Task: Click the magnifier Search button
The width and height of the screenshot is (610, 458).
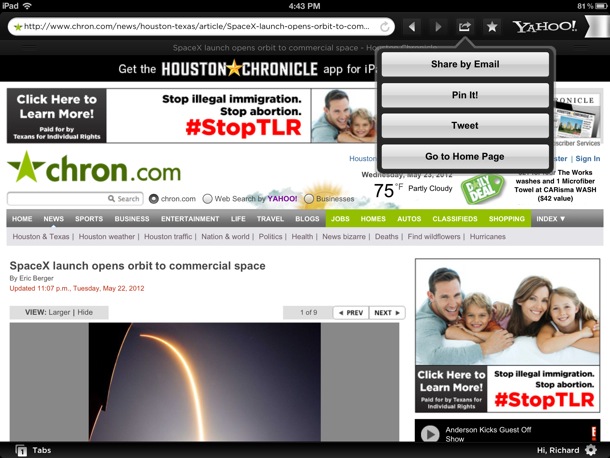Action: (124, 198)
